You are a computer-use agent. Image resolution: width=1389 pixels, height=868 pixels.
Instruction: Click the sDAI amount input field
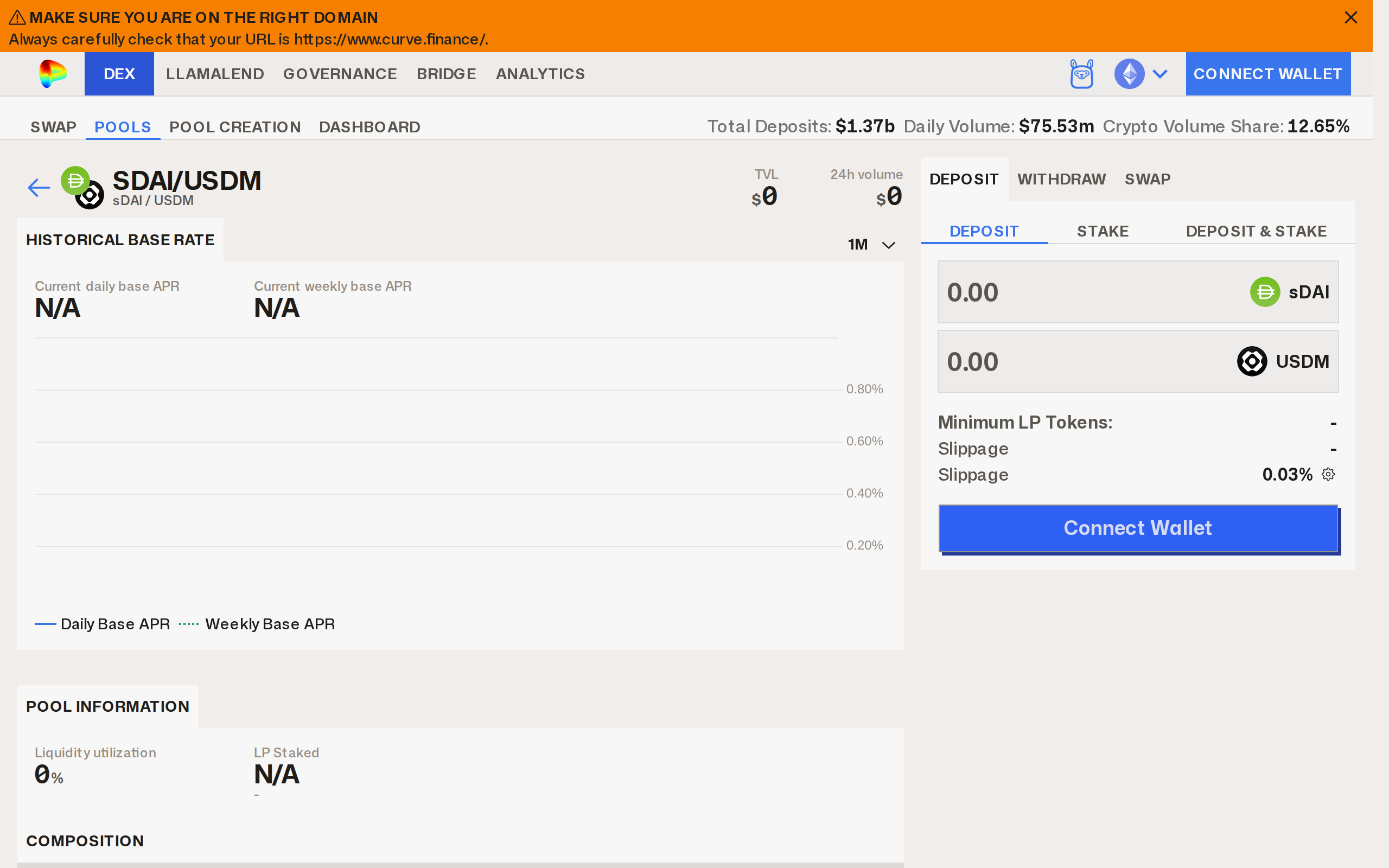click(1138, 292)
